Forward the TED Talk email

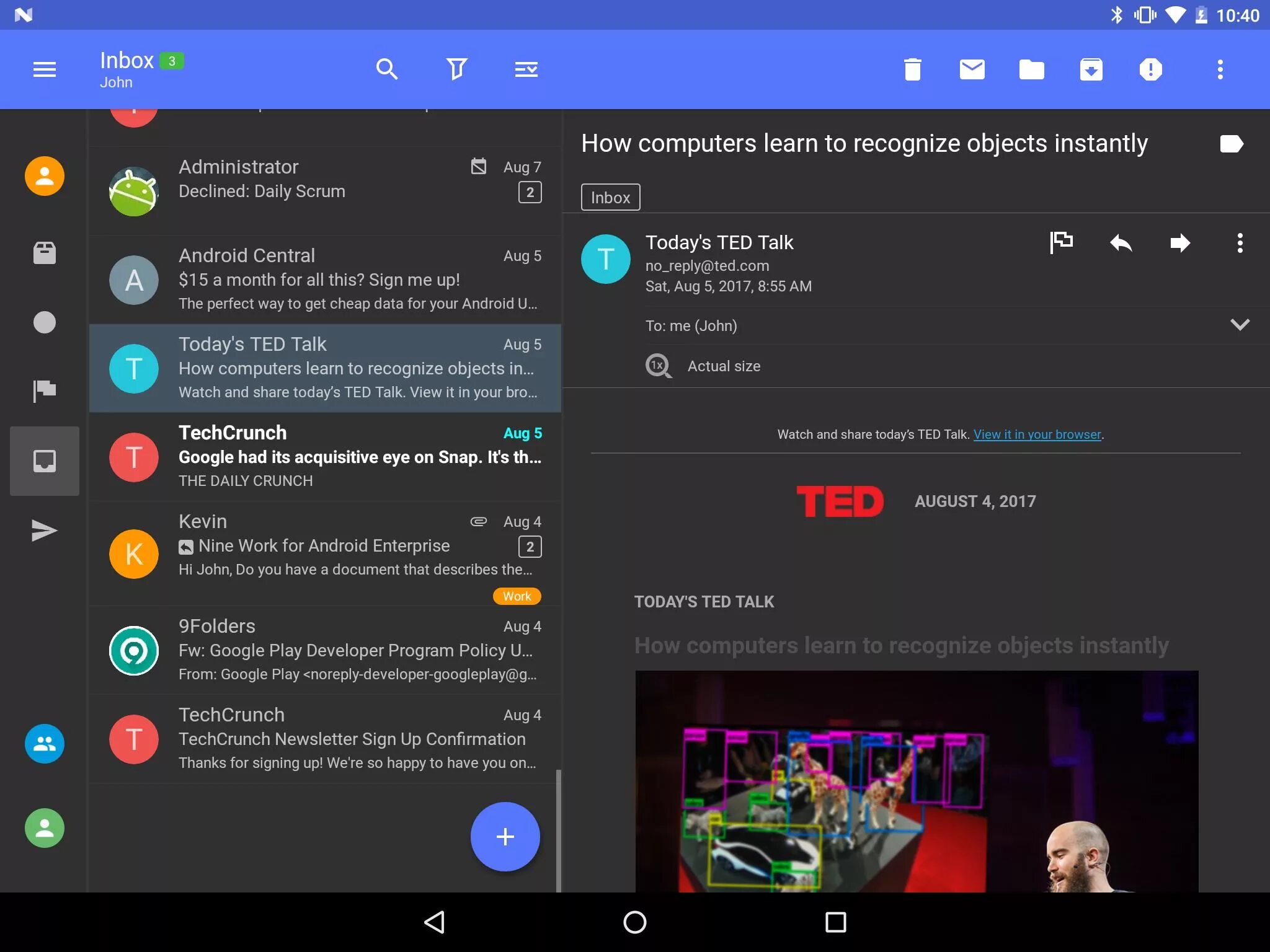1180,242
